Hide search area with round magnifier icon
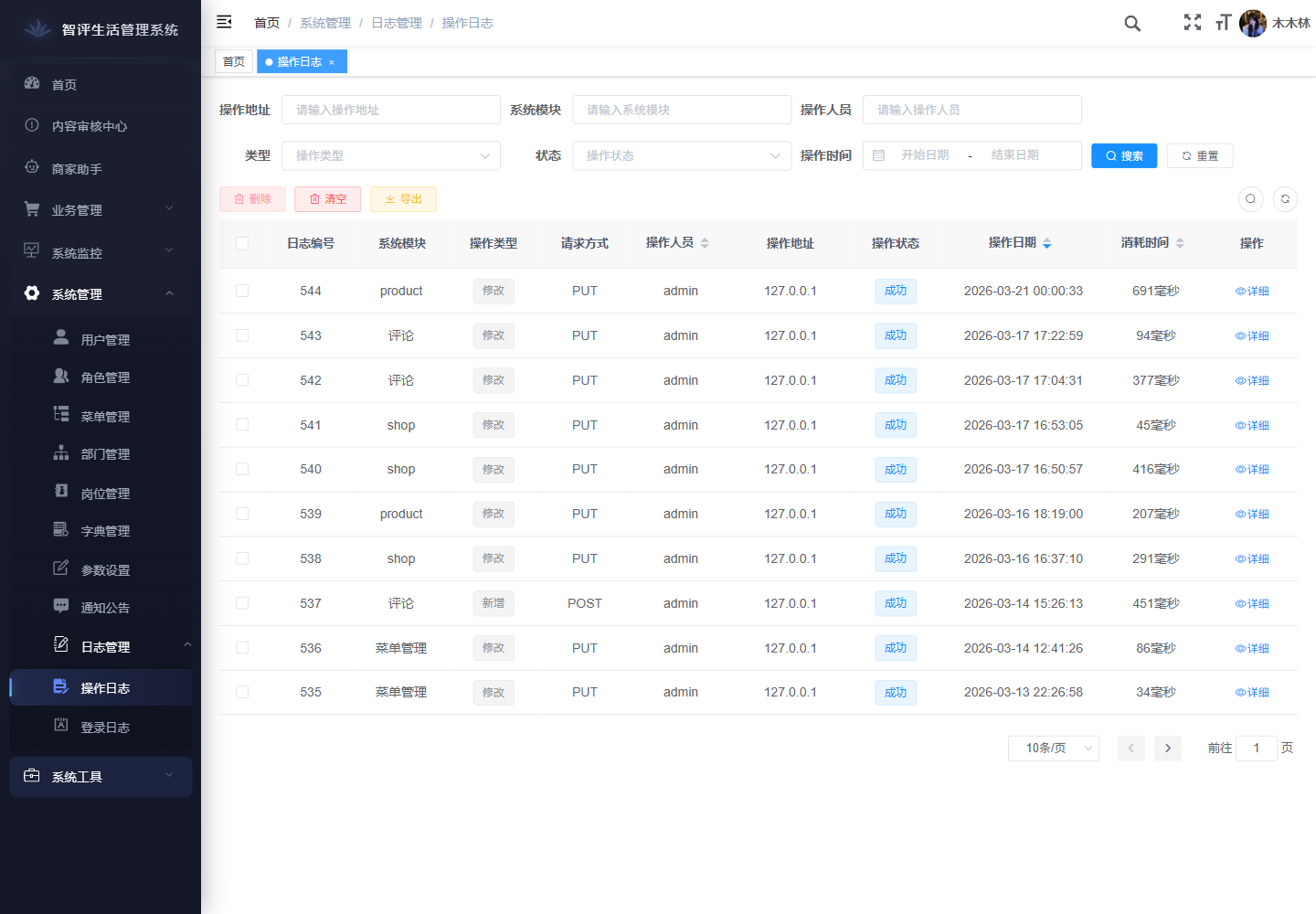 pyautogui.click(x=1250, y=199)
